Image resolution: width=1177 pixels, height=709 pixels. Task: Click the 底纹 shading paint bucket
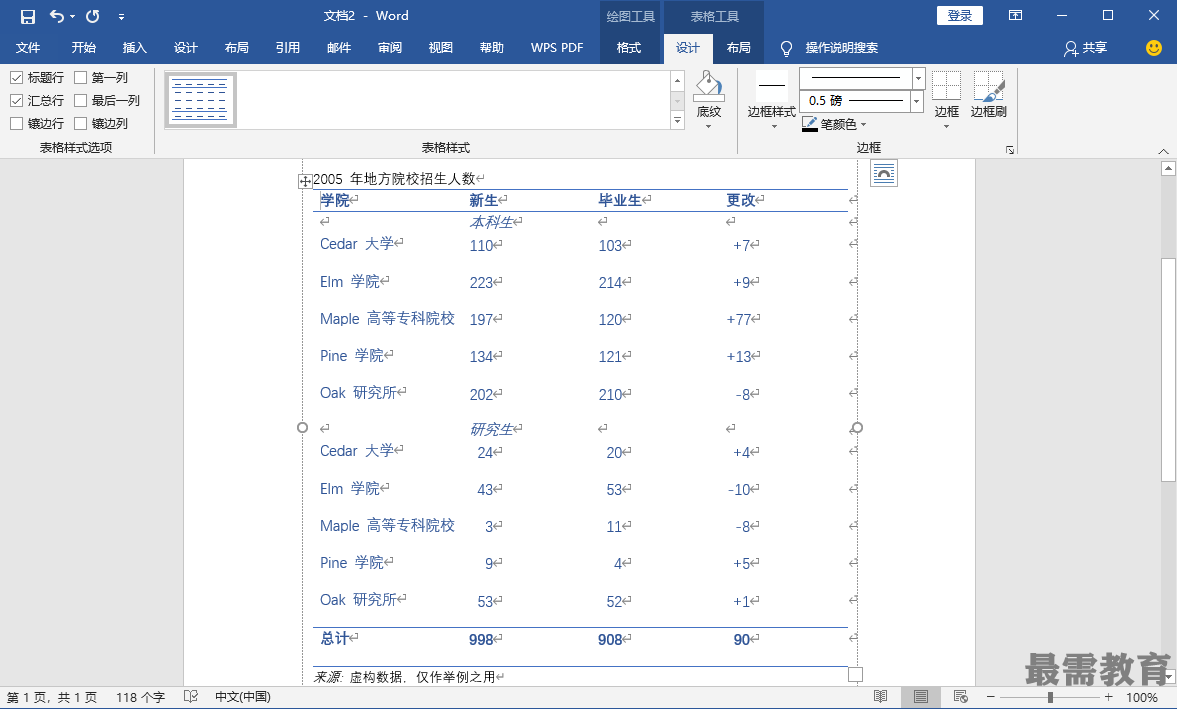[x=709, y=86]
